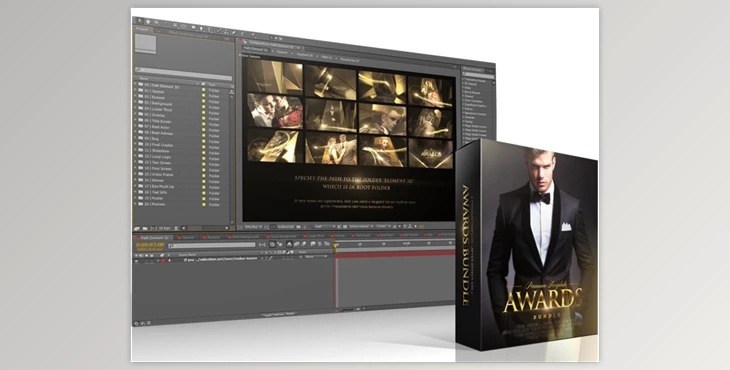Open the Composition Mini-Flowchart in timeline
This screenshot has width=730, height=370.
(x=262, y=244)
